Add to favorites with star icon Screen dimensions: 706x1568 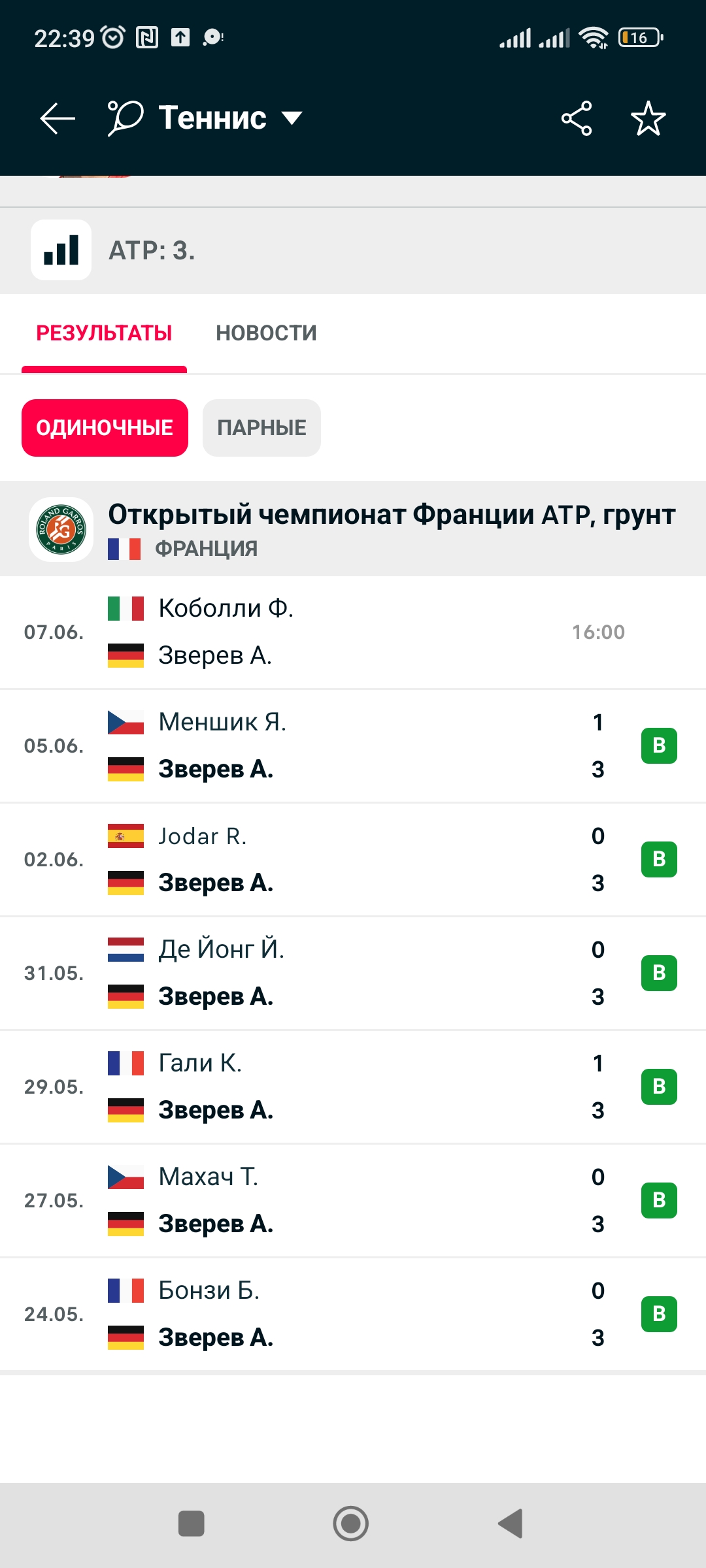(648, 118)
